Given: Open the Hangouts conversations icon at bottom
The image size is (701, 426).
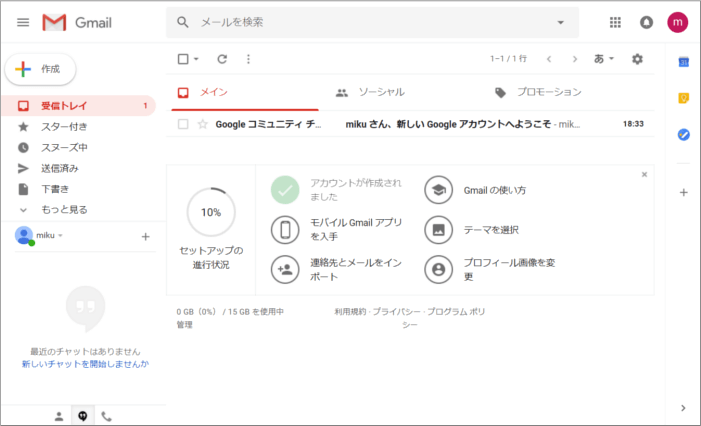Looking at the screenshot, I should coord(83,416).
